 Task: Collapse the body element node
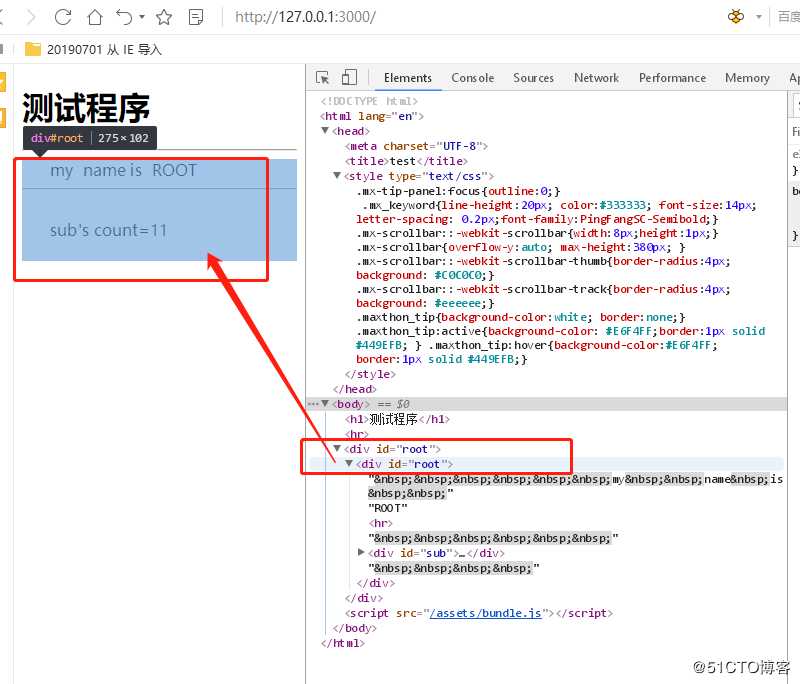[x=325, y=403]
